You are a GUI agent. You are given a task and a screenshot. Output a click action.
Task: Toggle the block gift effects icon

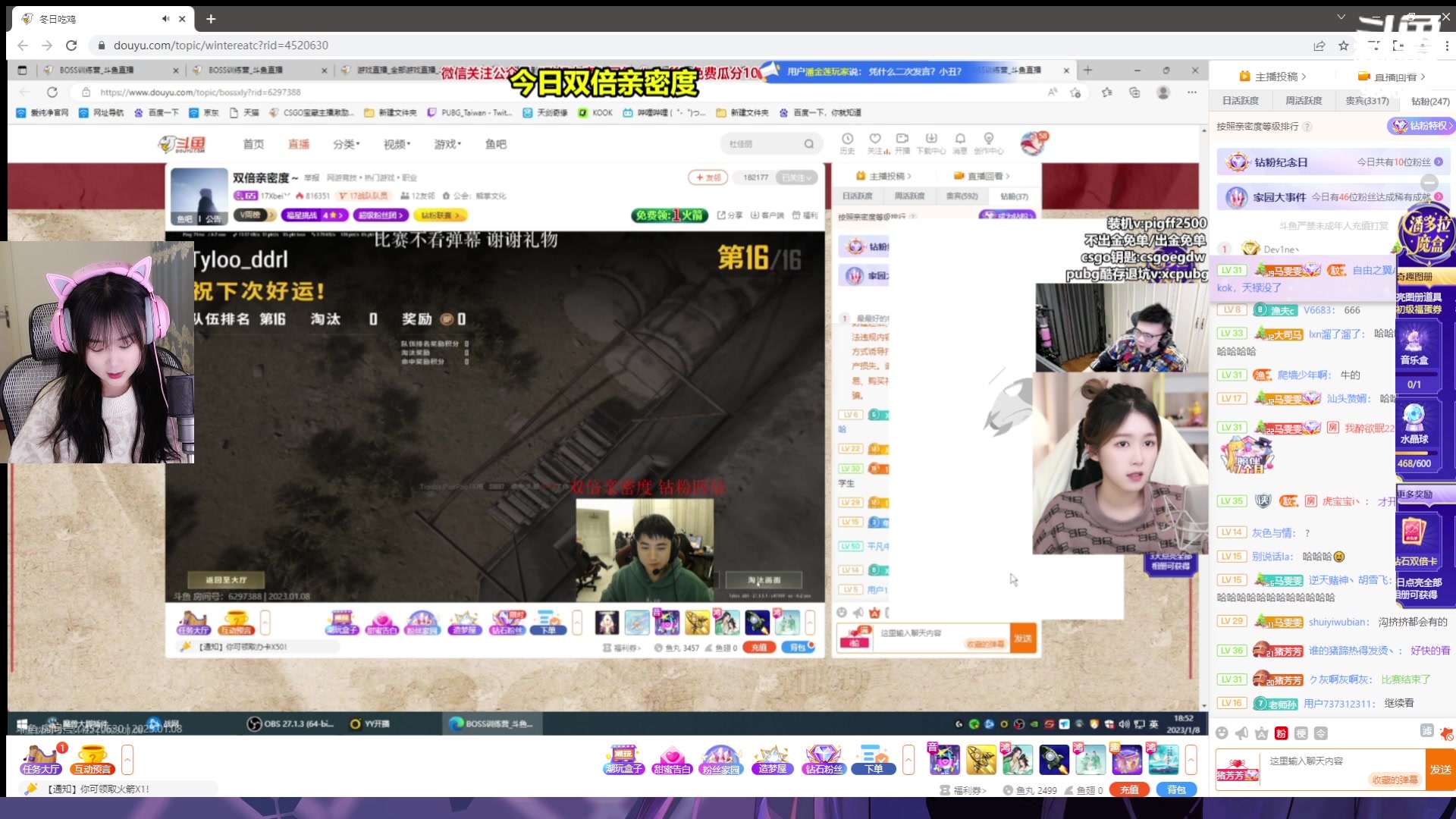coord(1446,733)
